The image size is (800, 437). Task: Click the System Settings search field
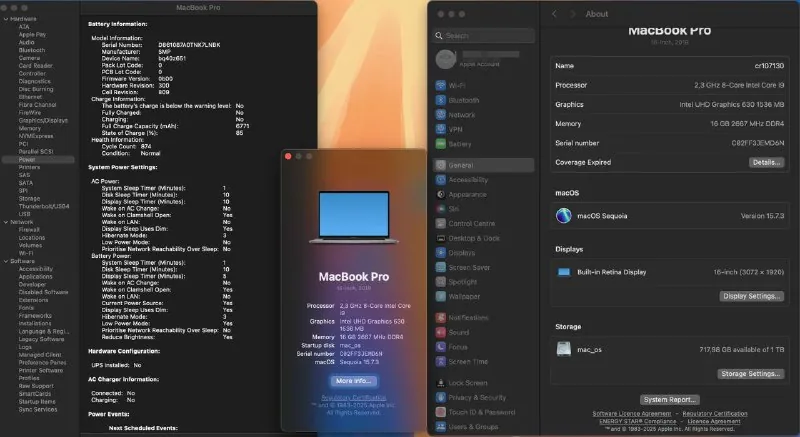[x=484, y=36]
